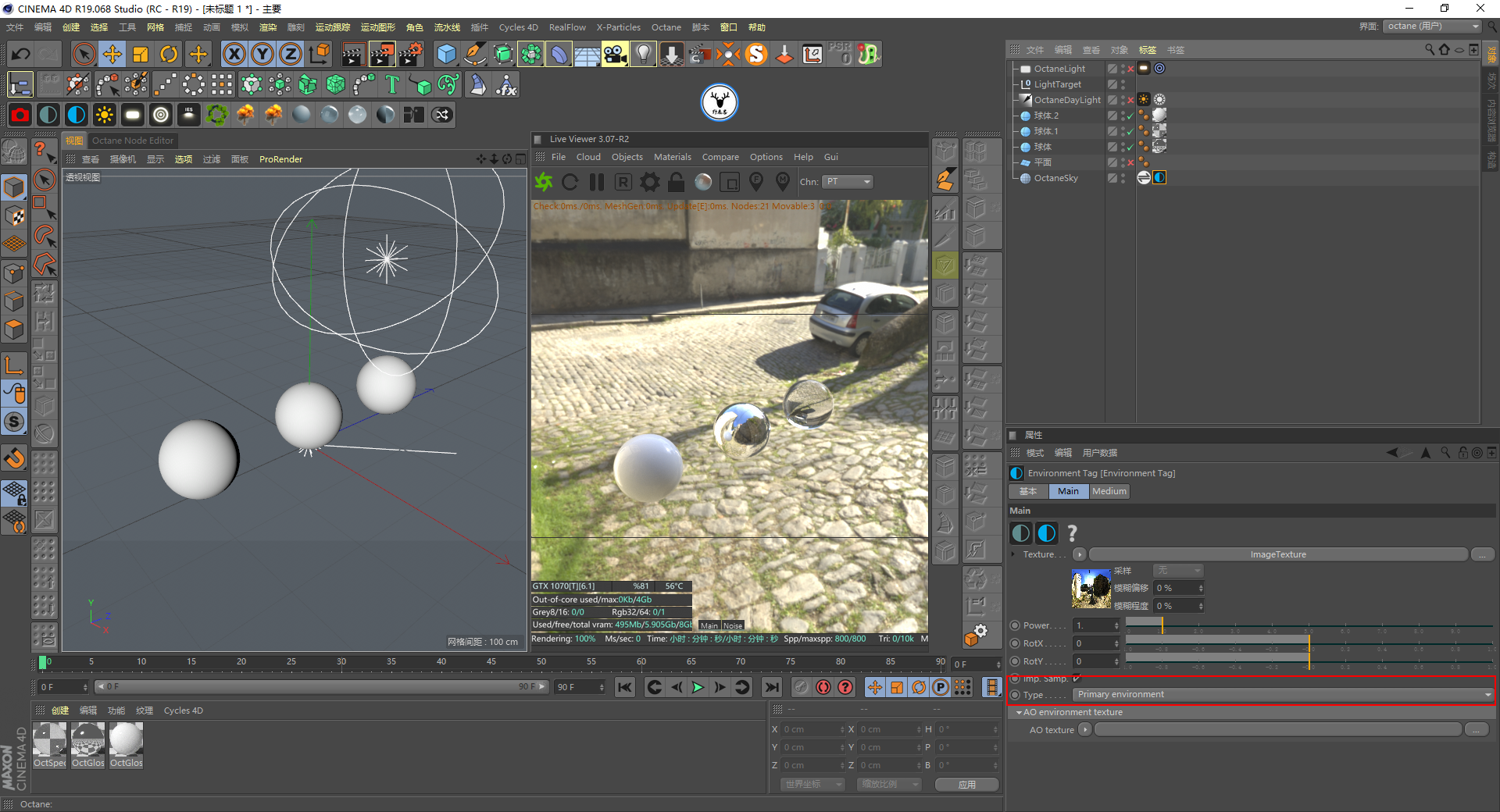Open Live Viewer Objects menu
Viewport: 1500px width, 812px height.
(627, 157)
